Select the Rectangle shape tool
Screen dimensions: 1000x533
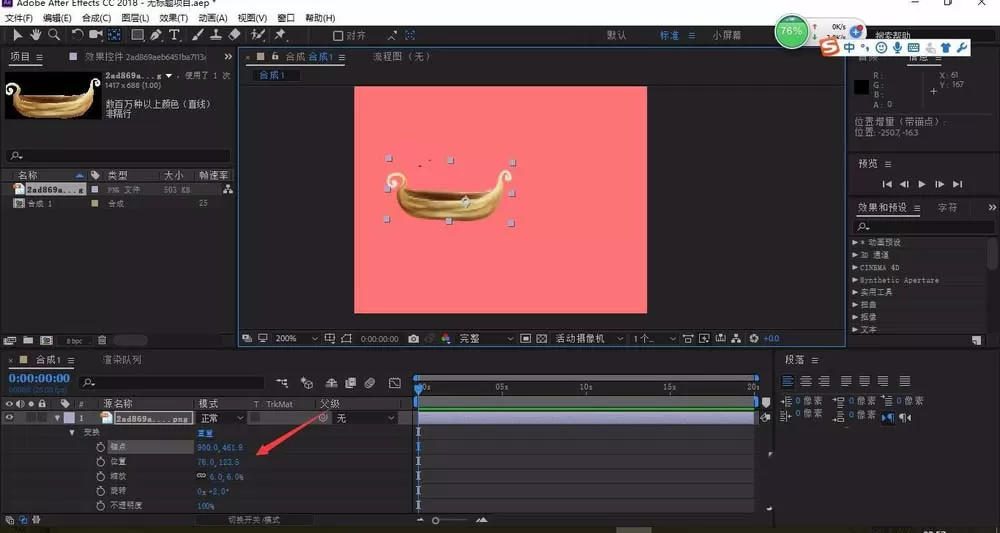[x=137, y=35]
